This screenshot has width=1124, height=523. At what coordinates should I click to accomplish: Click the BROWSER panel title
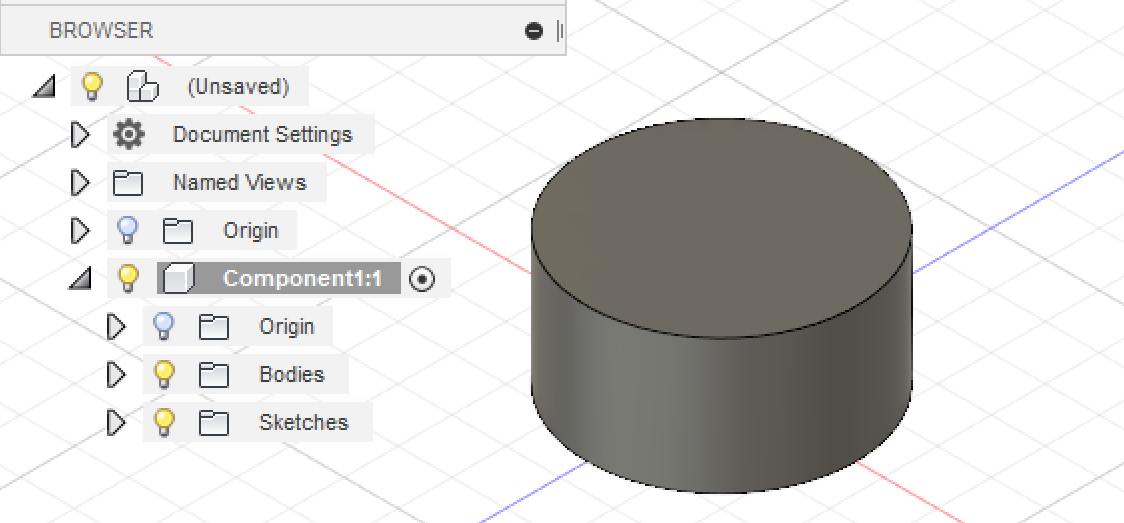(101, 31)
